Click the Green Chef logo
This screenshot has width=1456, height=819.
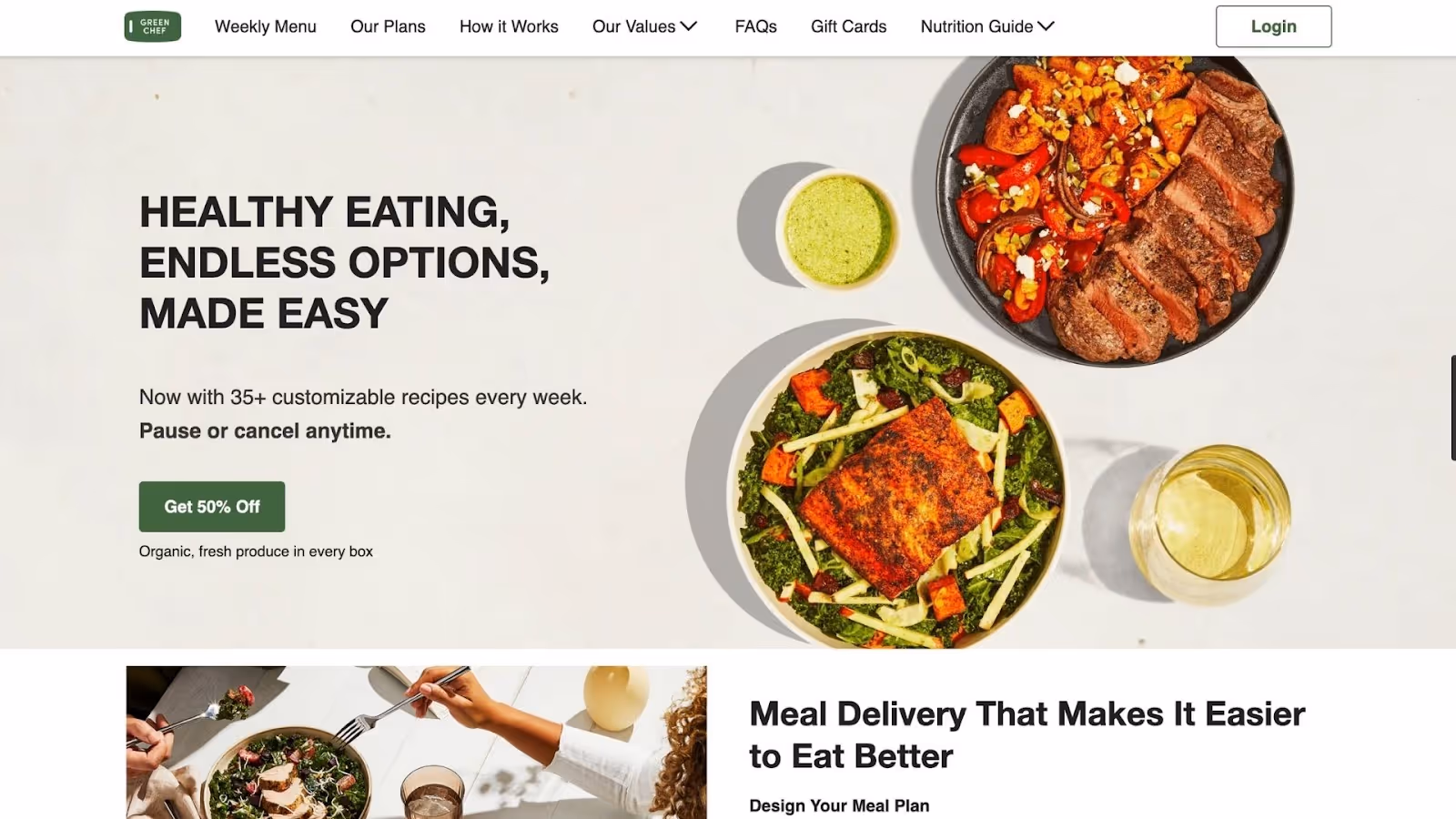(152, 26)
